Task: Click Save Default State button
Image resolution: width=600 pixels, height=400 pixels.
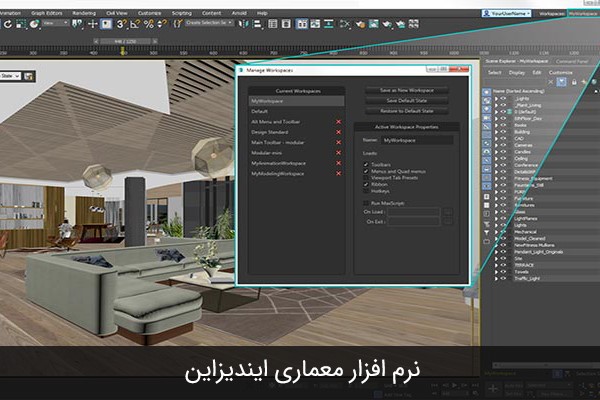Action: (406, 101)
